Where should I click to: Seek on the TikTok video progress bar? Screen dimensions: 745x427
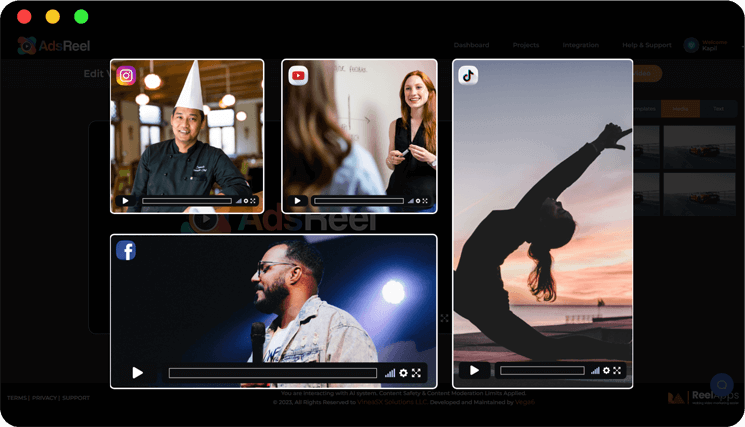[542, 370]
